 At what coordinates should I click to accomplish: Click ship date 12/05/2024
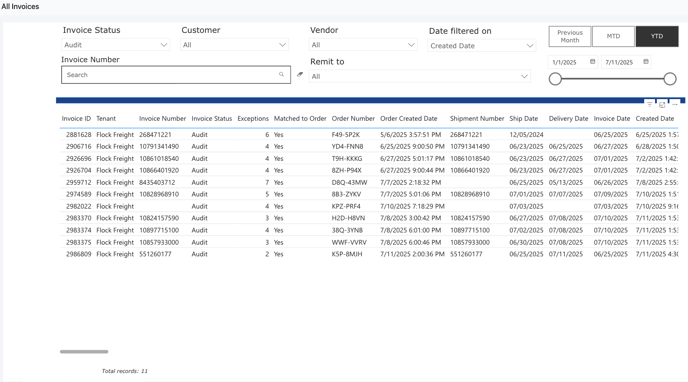(x=526, y=135)
